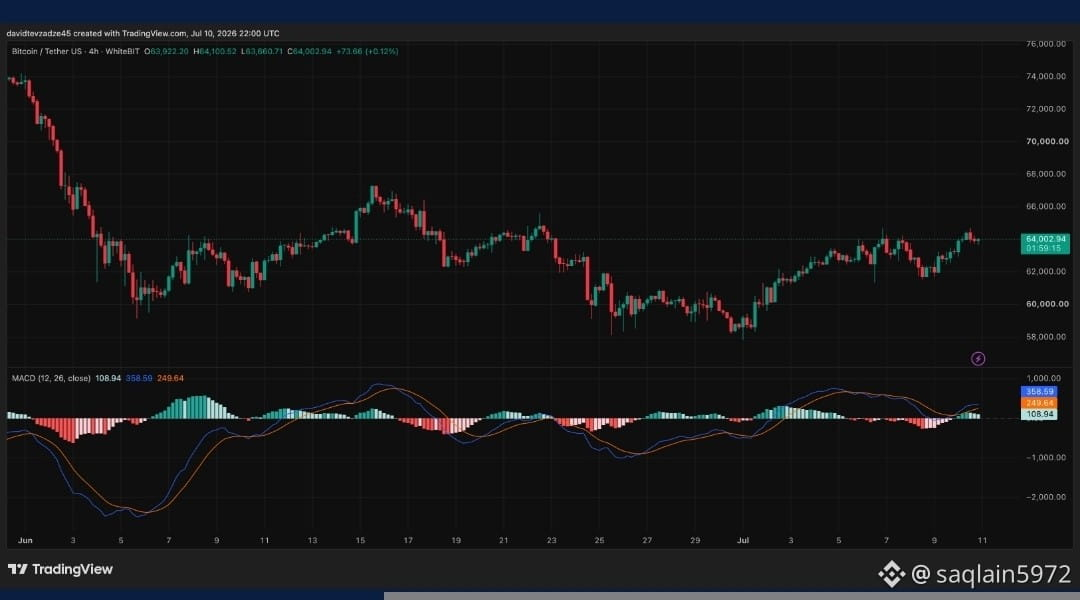
Task: Click the 23 date on time axis
Action: (x=552, y=541)
